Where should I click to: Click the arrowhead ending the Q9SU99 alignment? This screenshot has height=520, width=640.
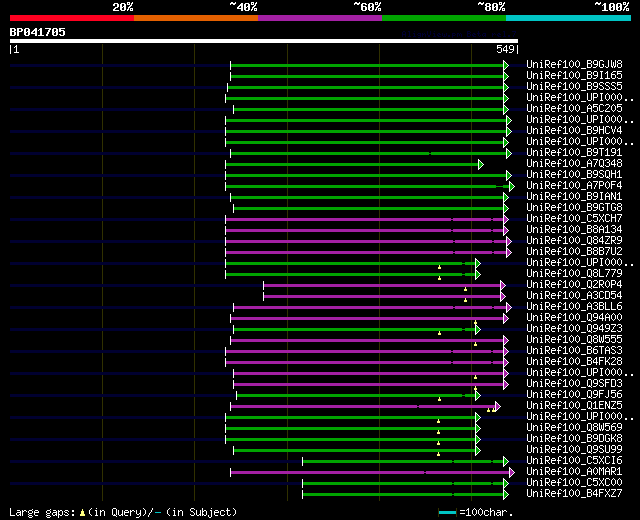(x=478, y=451)
